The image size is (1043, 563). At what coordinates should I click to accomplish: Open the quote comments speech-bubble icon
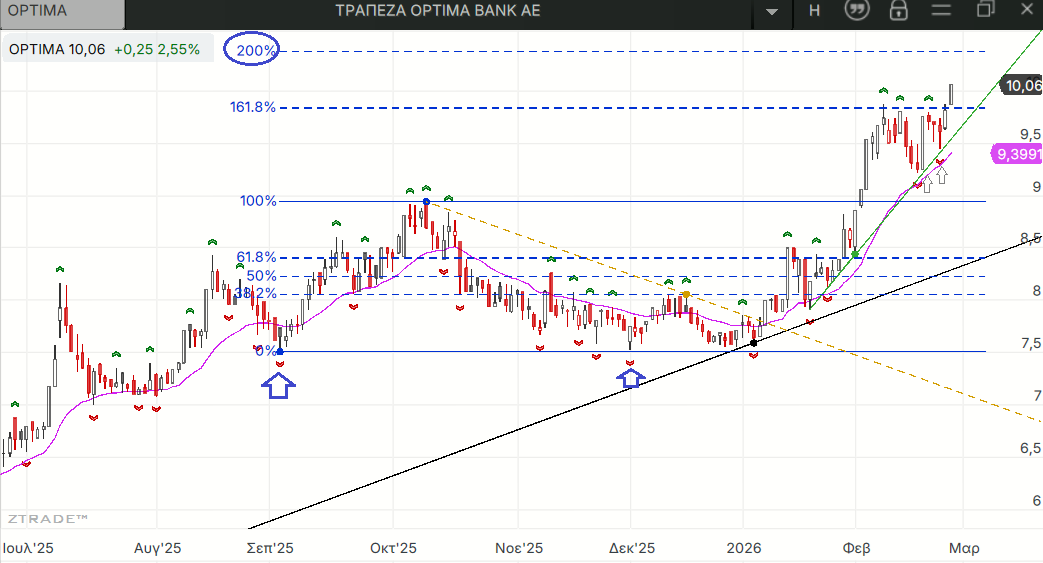pos(856,11)
